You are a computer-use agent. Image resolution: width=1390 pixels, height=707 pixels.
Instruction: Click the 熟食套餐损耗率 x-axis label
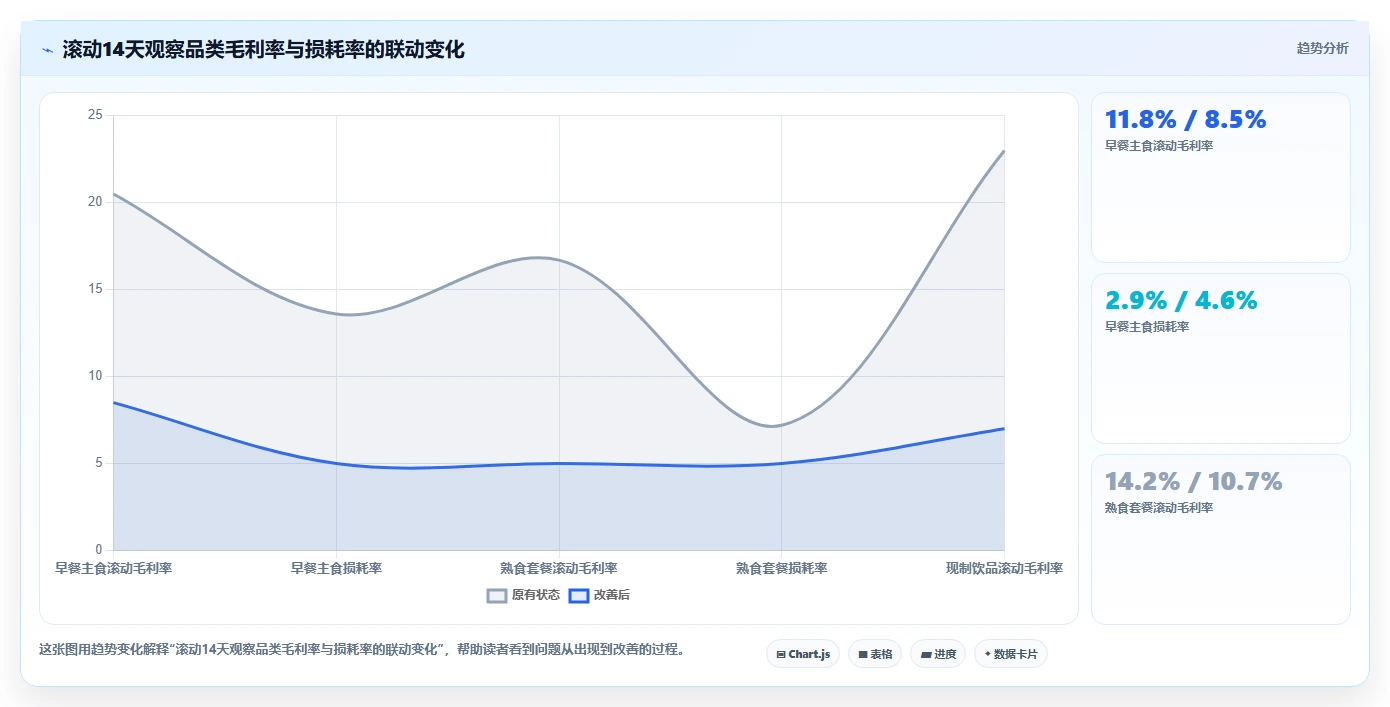[782, 568]
